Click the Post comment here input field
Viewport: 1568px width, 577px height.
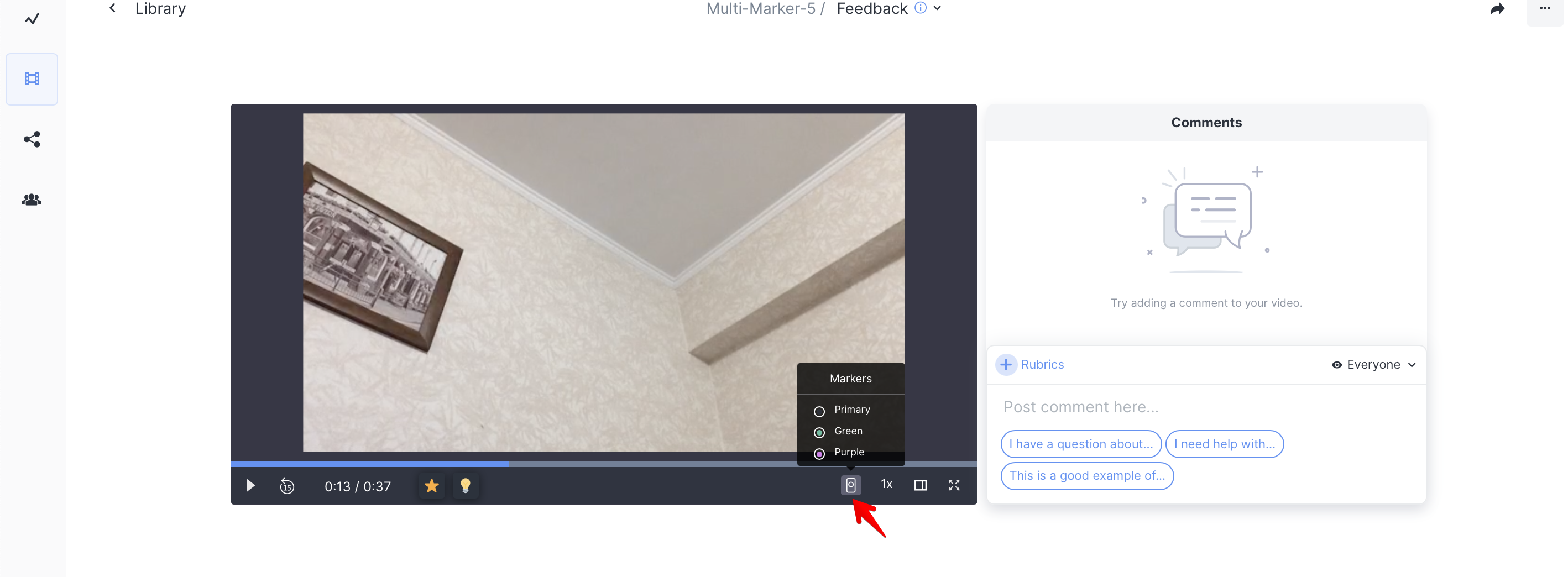coord(1206,407)
